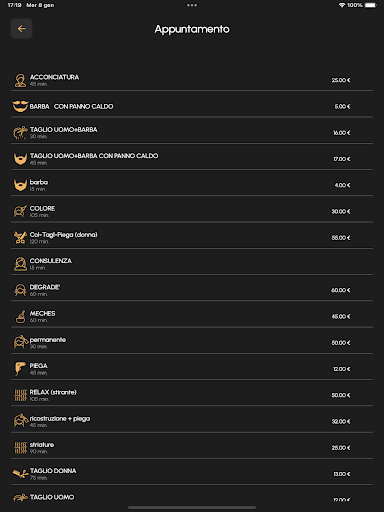Screen dimensions: 384x512
Task: Tap the TAGLIO DONNA scissors icon
Action: (x=20, y=474)
